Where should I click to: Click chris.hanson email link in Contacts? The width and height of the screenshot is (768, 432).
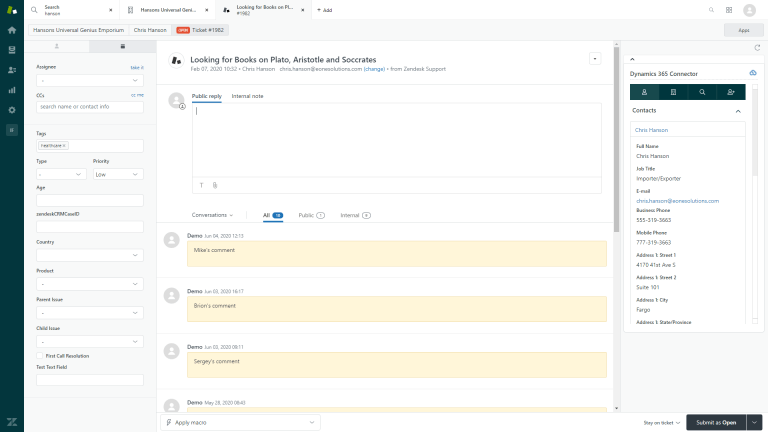pos(677,201)
